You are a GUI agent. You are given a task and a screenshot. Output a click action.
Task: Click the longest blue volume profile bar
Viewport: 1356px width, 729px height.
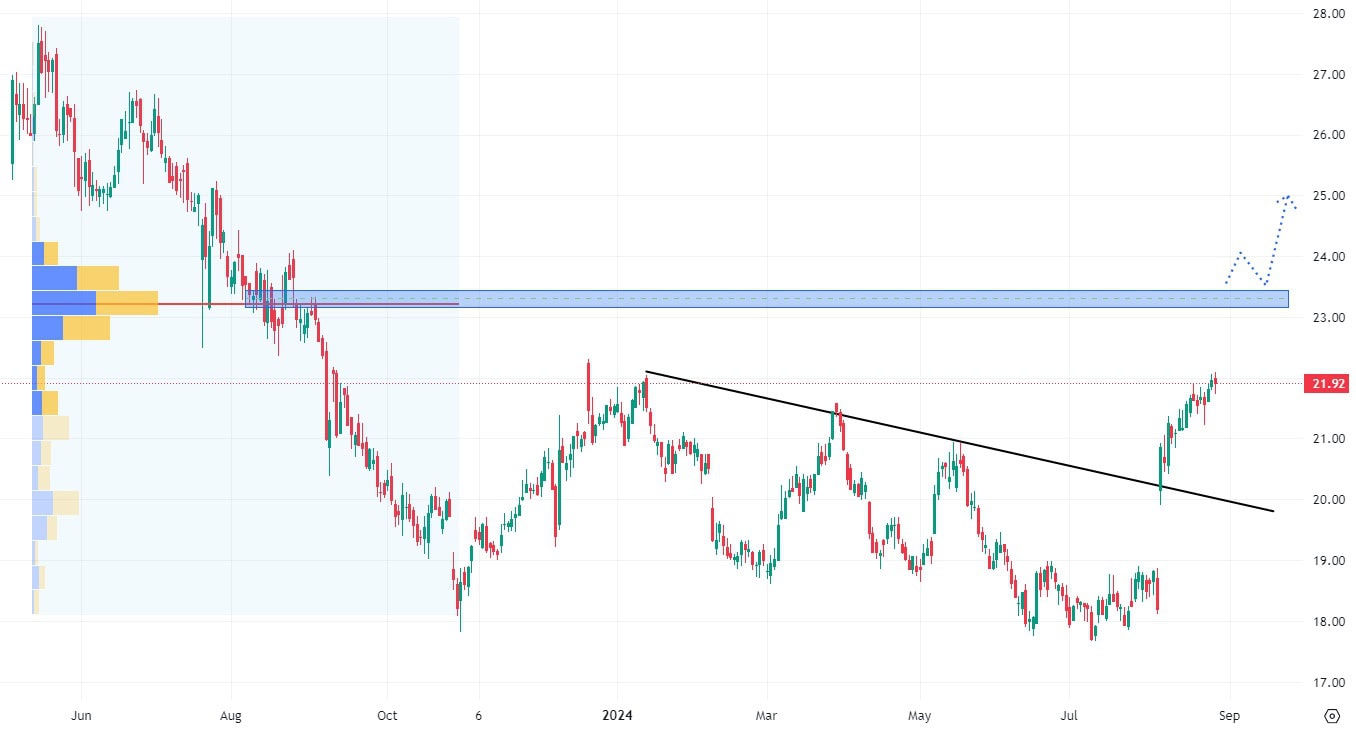tap(64, 302)
